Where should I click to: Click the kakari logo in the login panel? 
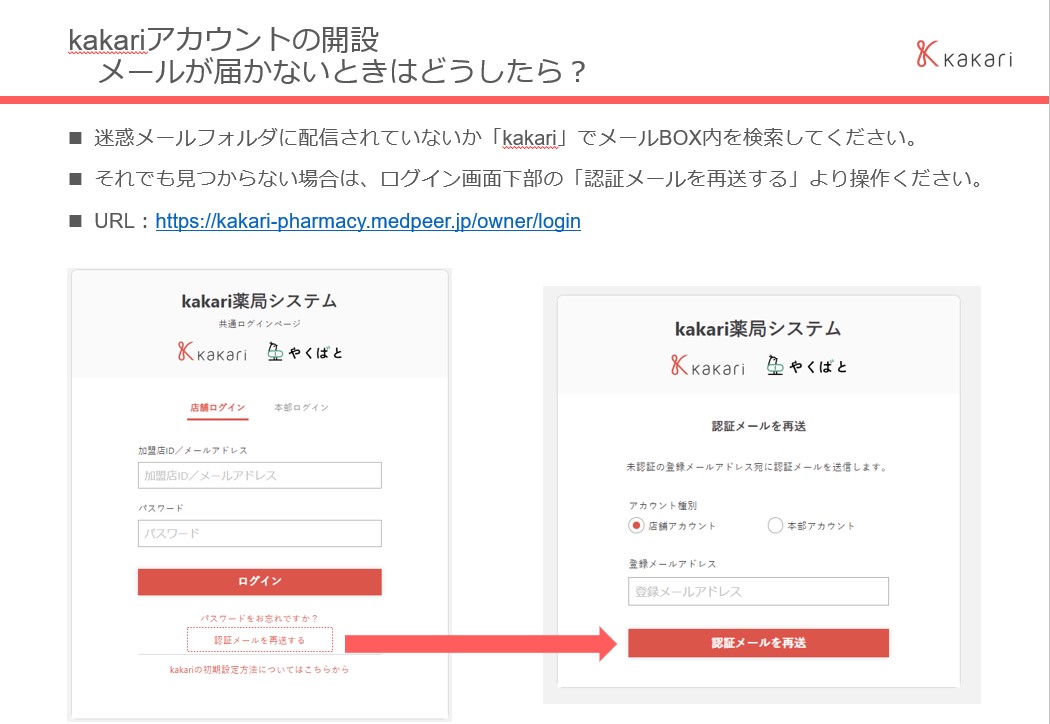(x=212, y=352)
